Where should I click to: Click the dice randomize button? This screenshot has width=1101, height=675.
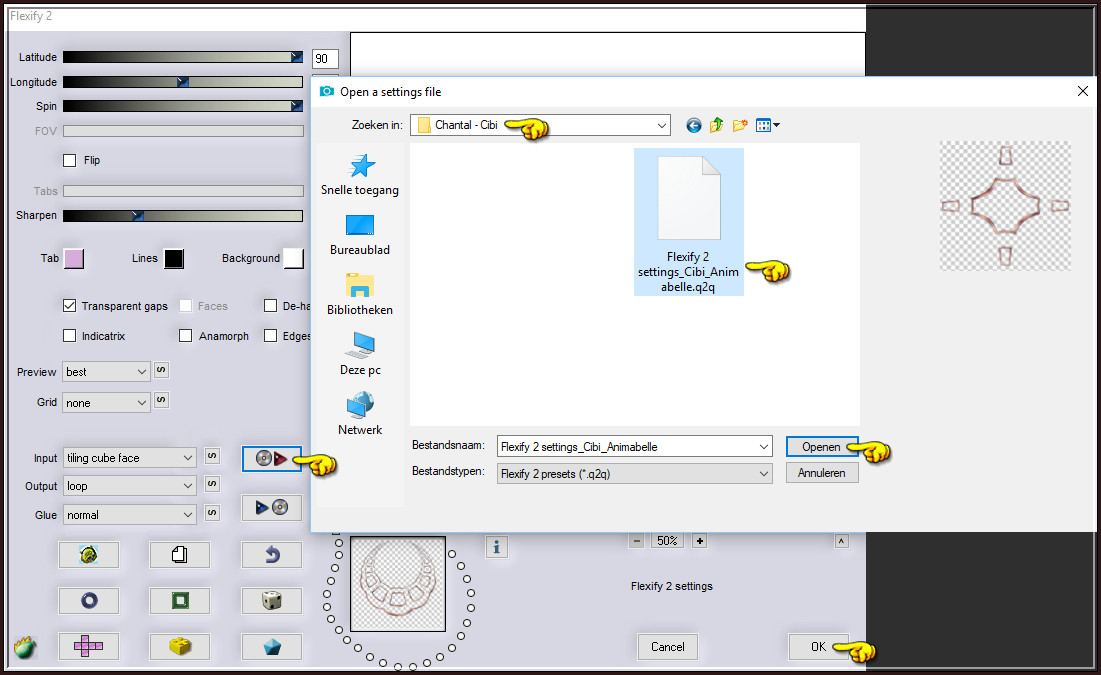point(272,601)
